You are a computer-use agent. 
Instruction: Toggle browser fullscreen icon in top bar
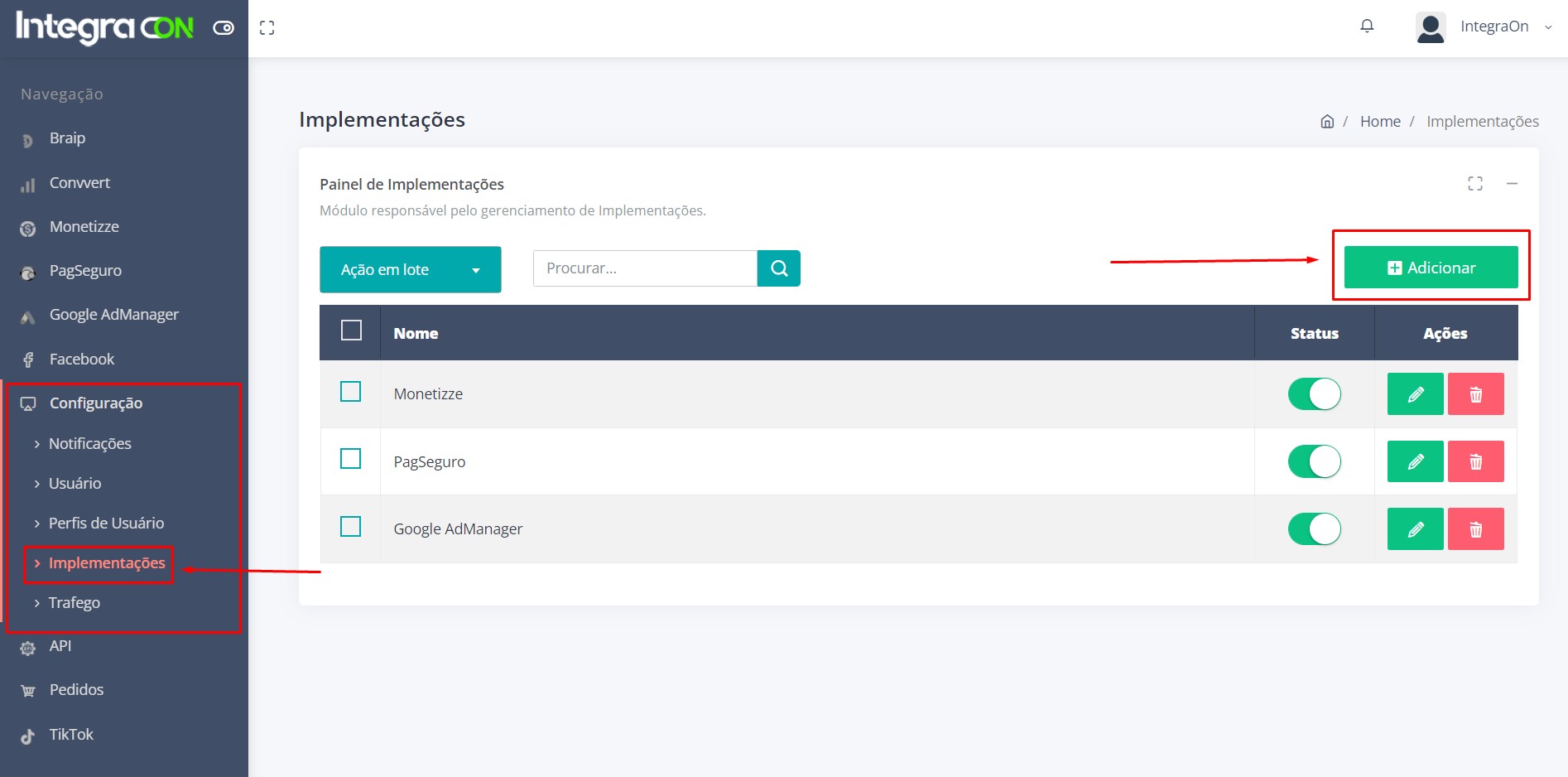click(267, 28)
